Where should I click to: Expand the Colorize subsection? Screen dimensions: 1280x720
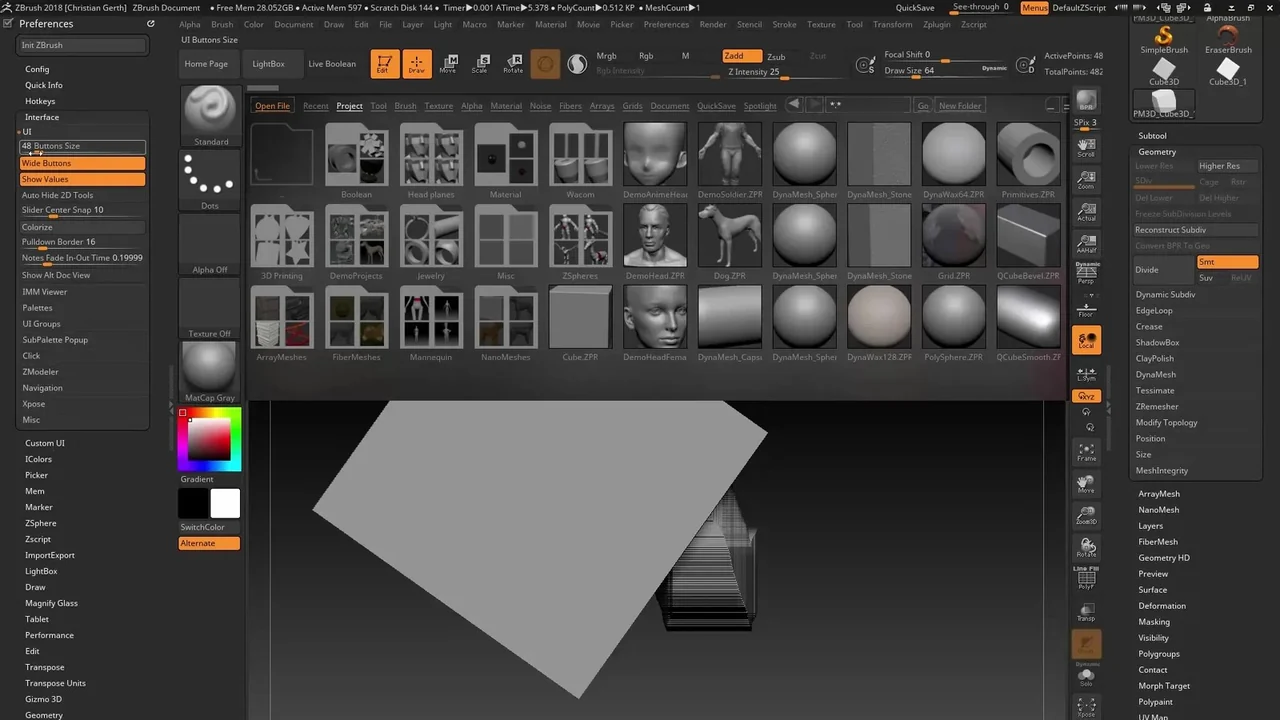[83, 227]
